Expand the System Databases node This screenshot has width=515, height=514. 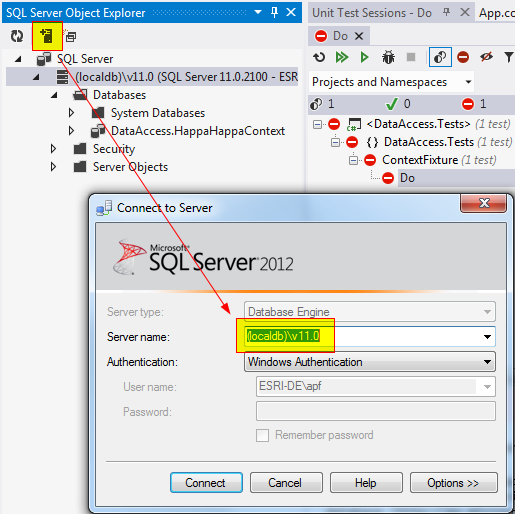pos(71,113)
